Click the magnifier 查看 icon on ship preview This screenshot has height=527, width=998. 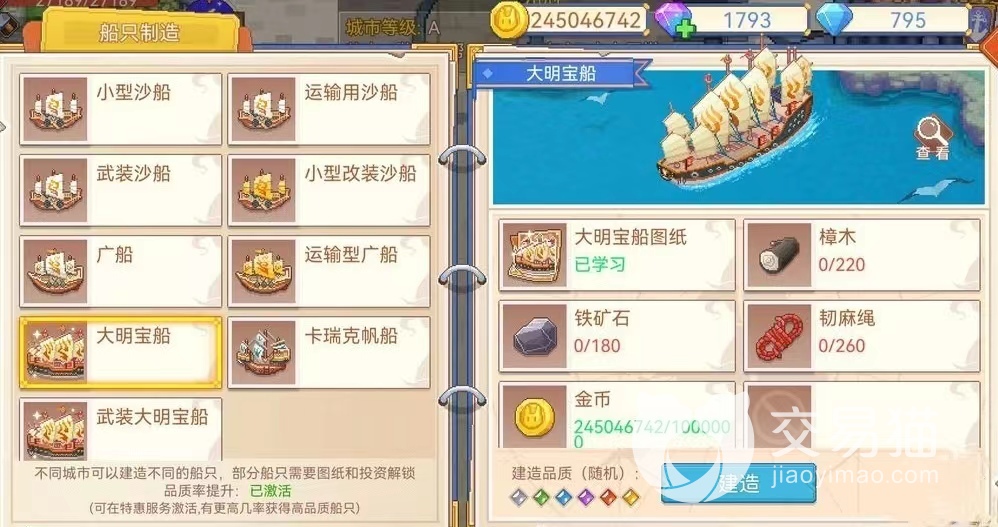pos(932,137)
